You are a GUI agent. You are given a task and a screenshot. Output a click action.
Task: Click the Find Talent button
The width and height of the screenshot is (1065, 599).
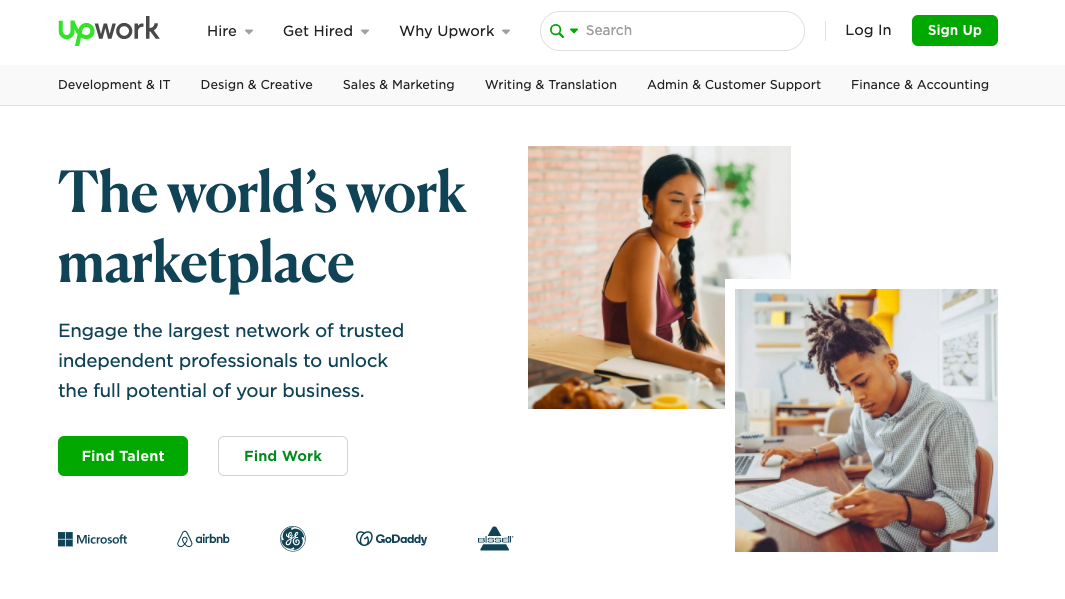(123, 456)
